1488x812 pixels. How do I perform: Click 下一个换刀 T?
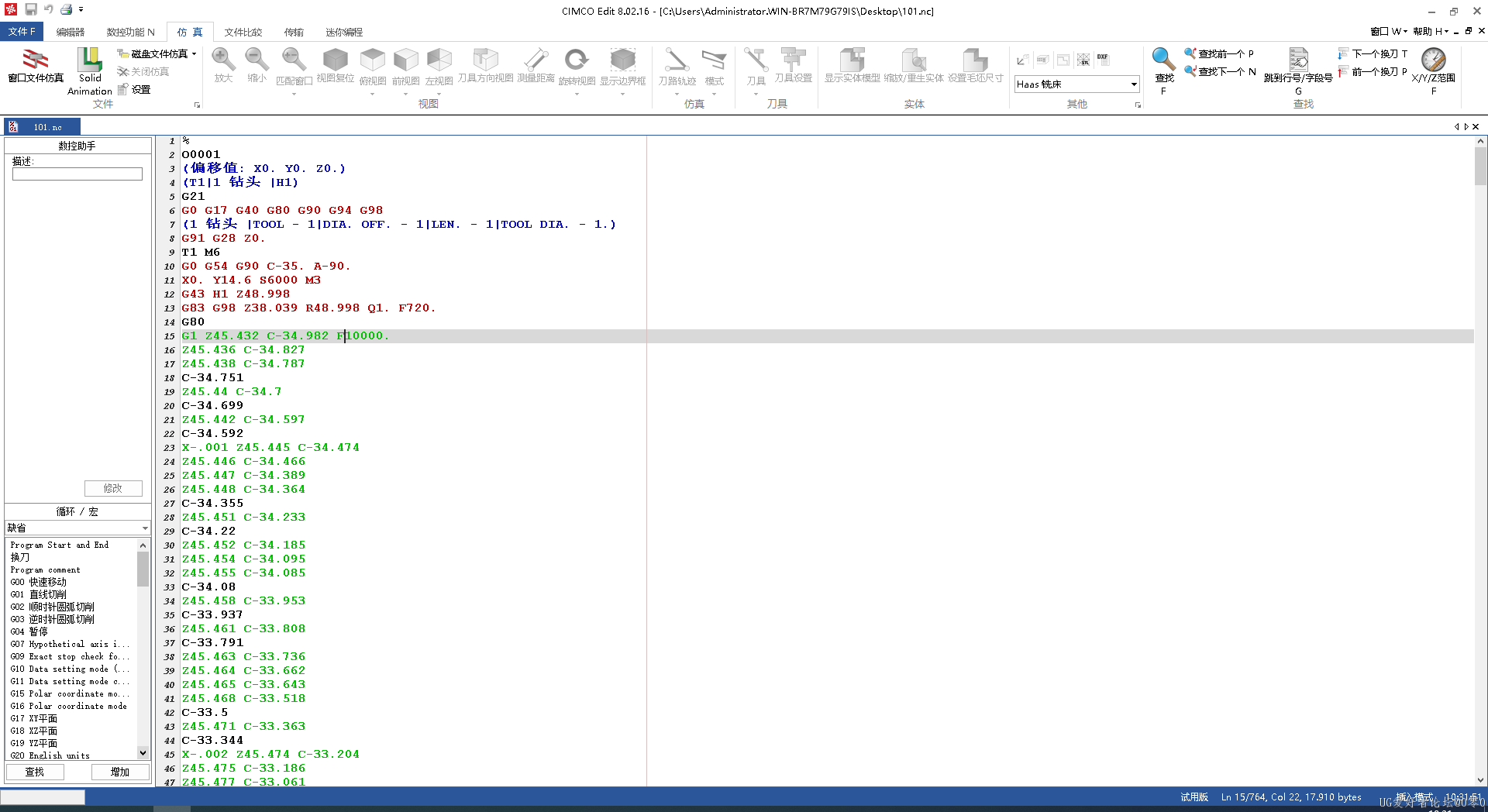1373,53
